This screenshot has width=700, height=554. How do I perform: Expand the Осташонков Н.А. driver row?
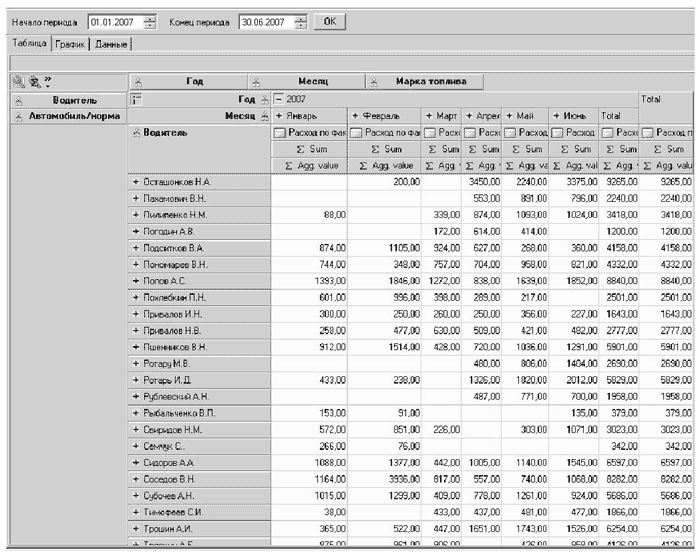(136, 182)
